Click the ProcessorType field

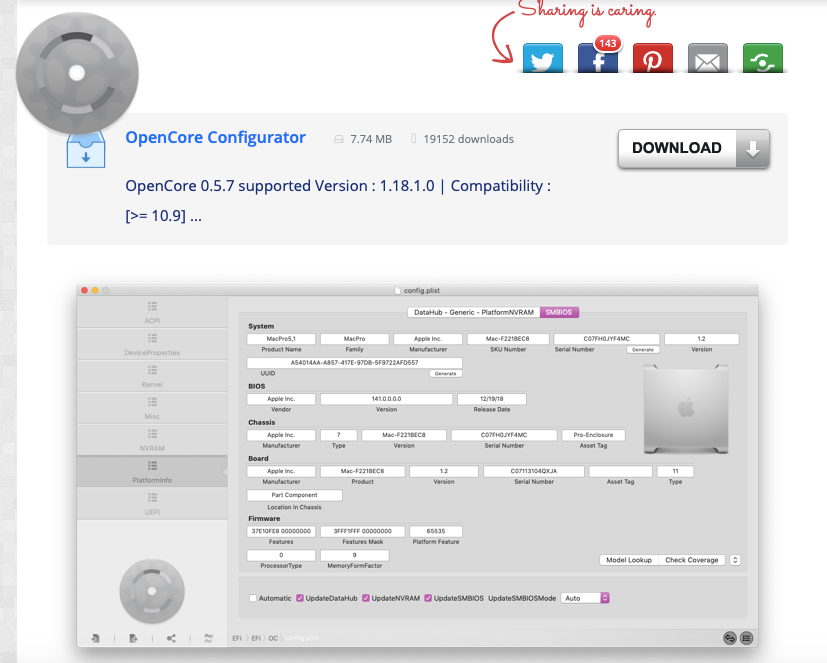pos(281,555)
